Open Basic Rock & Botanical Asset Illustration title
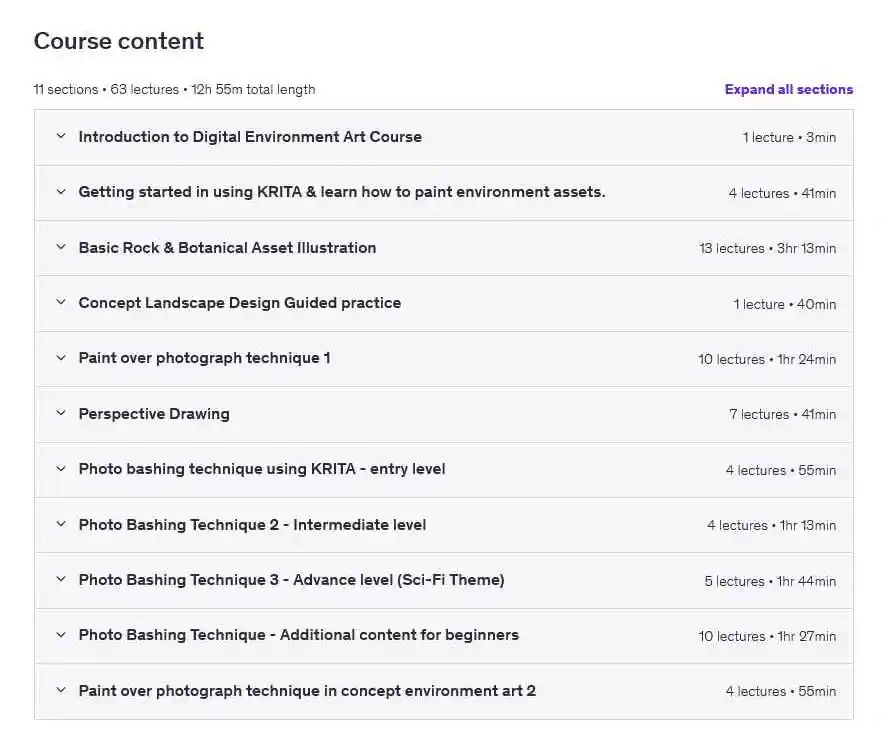The height and width of the screenshot is (738, 884). click(x=227, y=248)
